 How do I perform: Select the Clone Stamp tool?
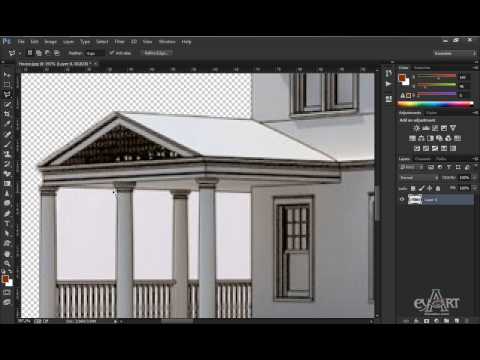point(7,154)
